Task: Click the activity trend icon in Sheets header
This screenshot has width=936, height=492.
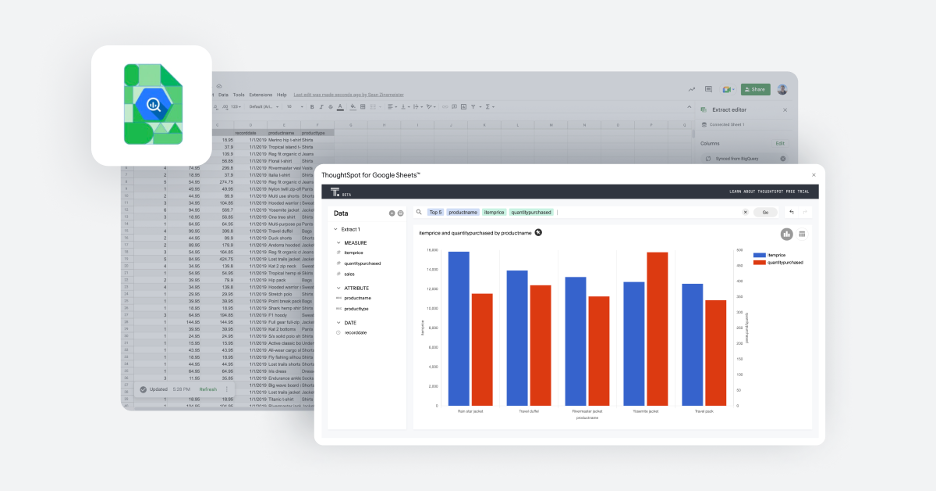Action: click(x=692, y=90)
